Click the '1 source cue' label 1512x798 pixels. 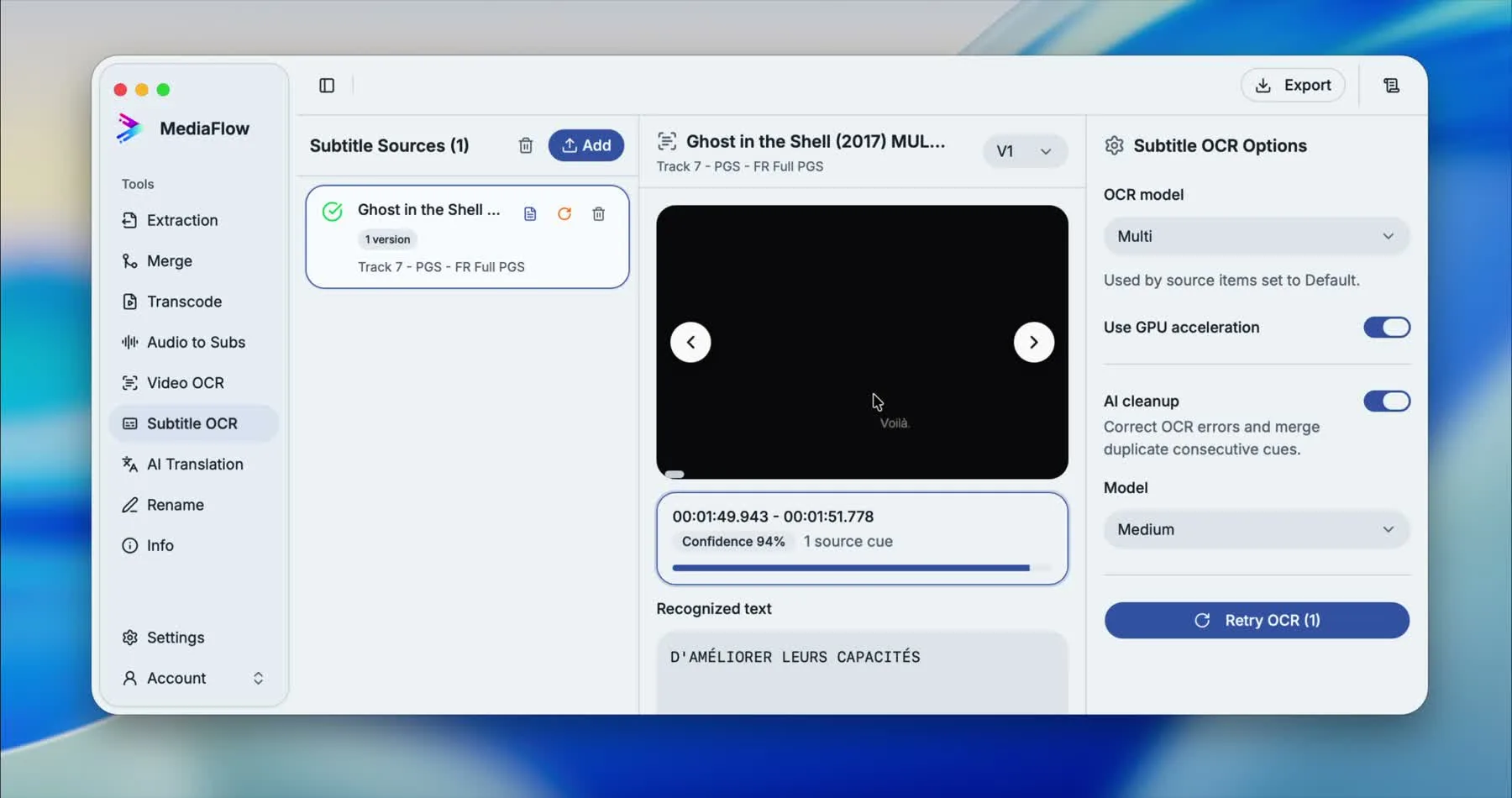click(x=848, y=542)
